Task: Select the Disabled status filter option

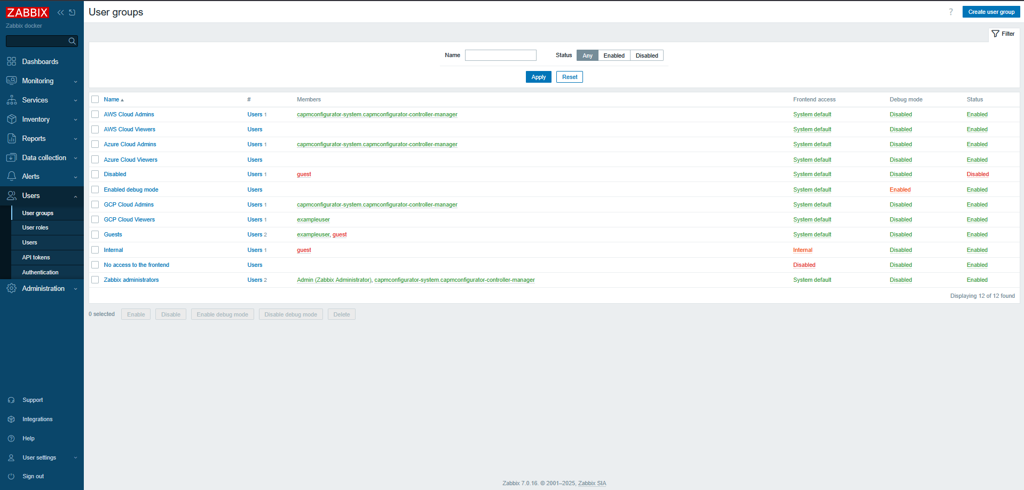Action: tap(647, 56)
